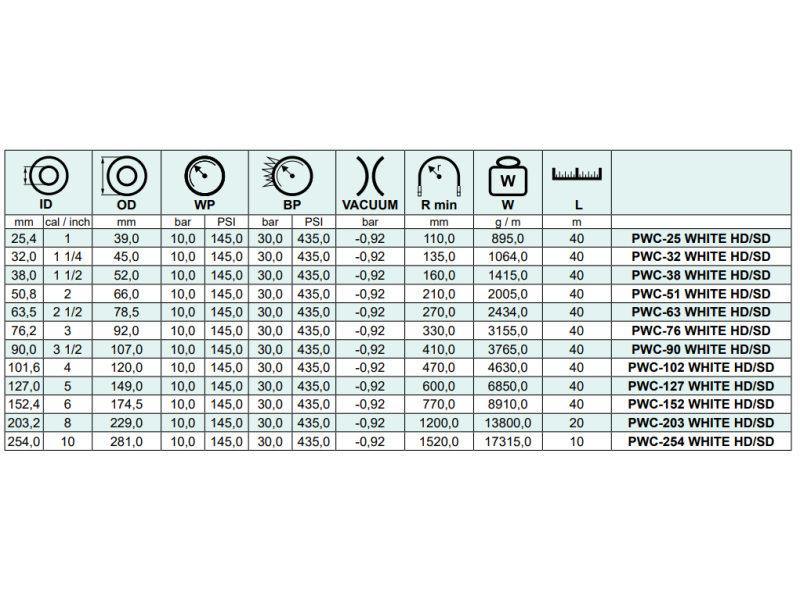Viewport: 800px width, 600px height.
Task: Select the working pressure WP gauge icon
Action: tap(204, 177)
